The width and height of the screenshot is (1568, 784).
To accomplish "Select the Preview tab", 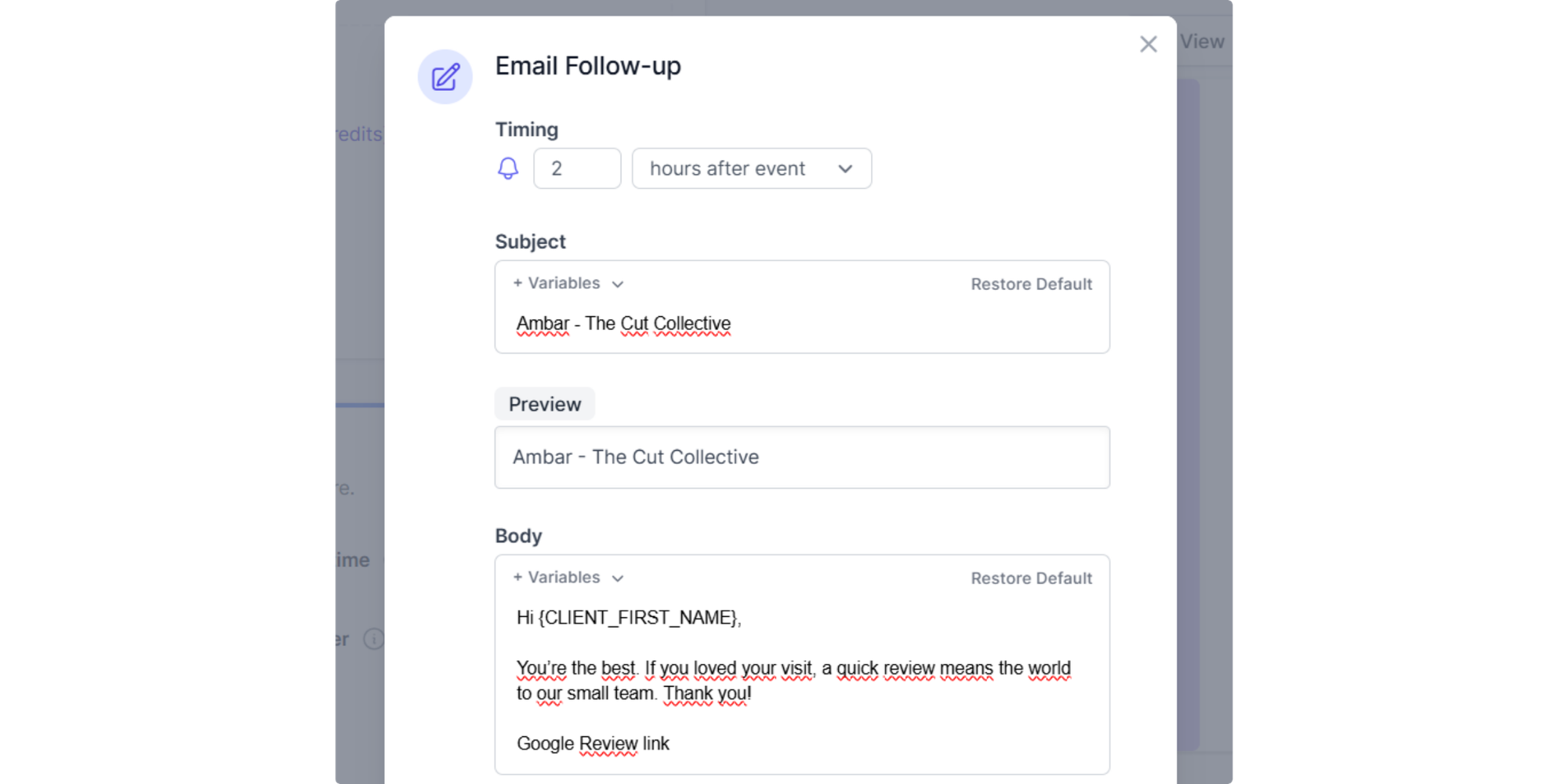I will (x=544, y=403).
